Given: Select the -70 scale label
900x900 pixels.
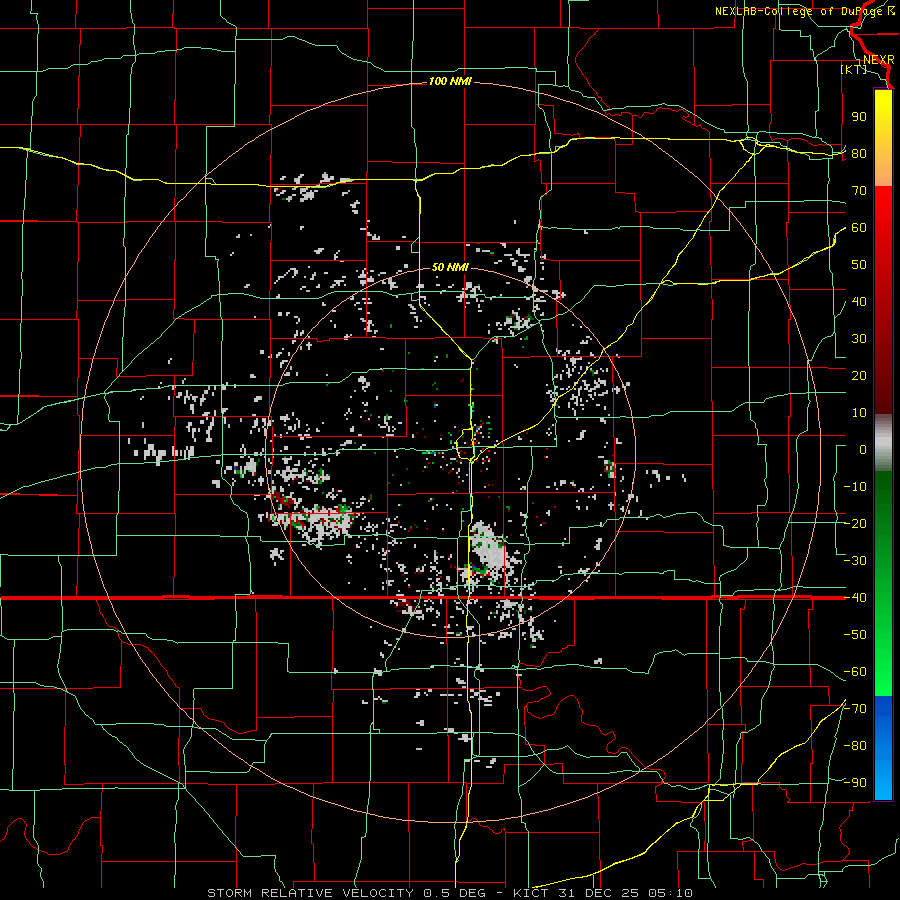Looking at the screenshot, I should 855,709.
